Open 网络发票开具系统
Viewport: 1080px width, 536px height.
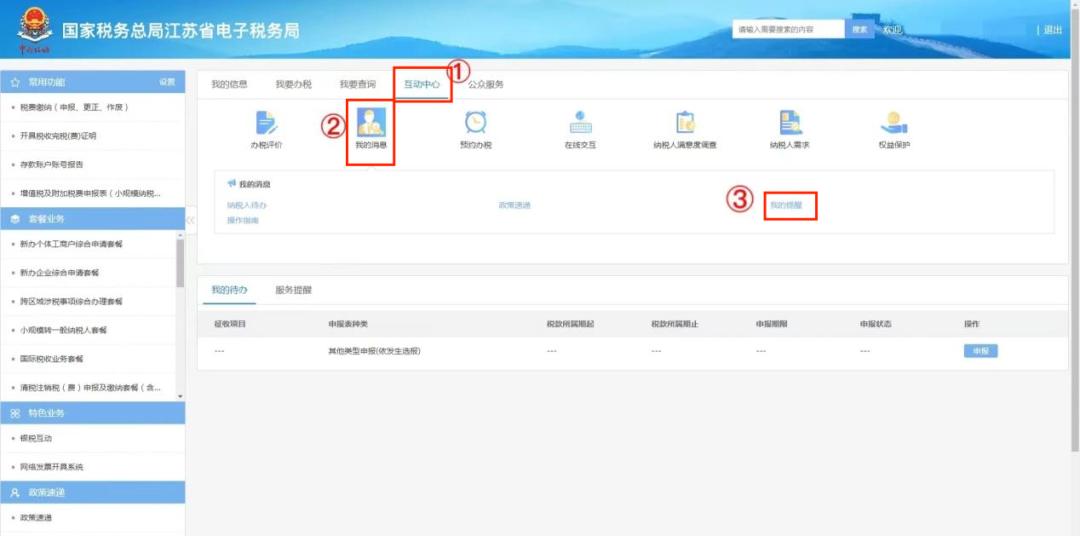pyautogui.click(x=52, y=467)
